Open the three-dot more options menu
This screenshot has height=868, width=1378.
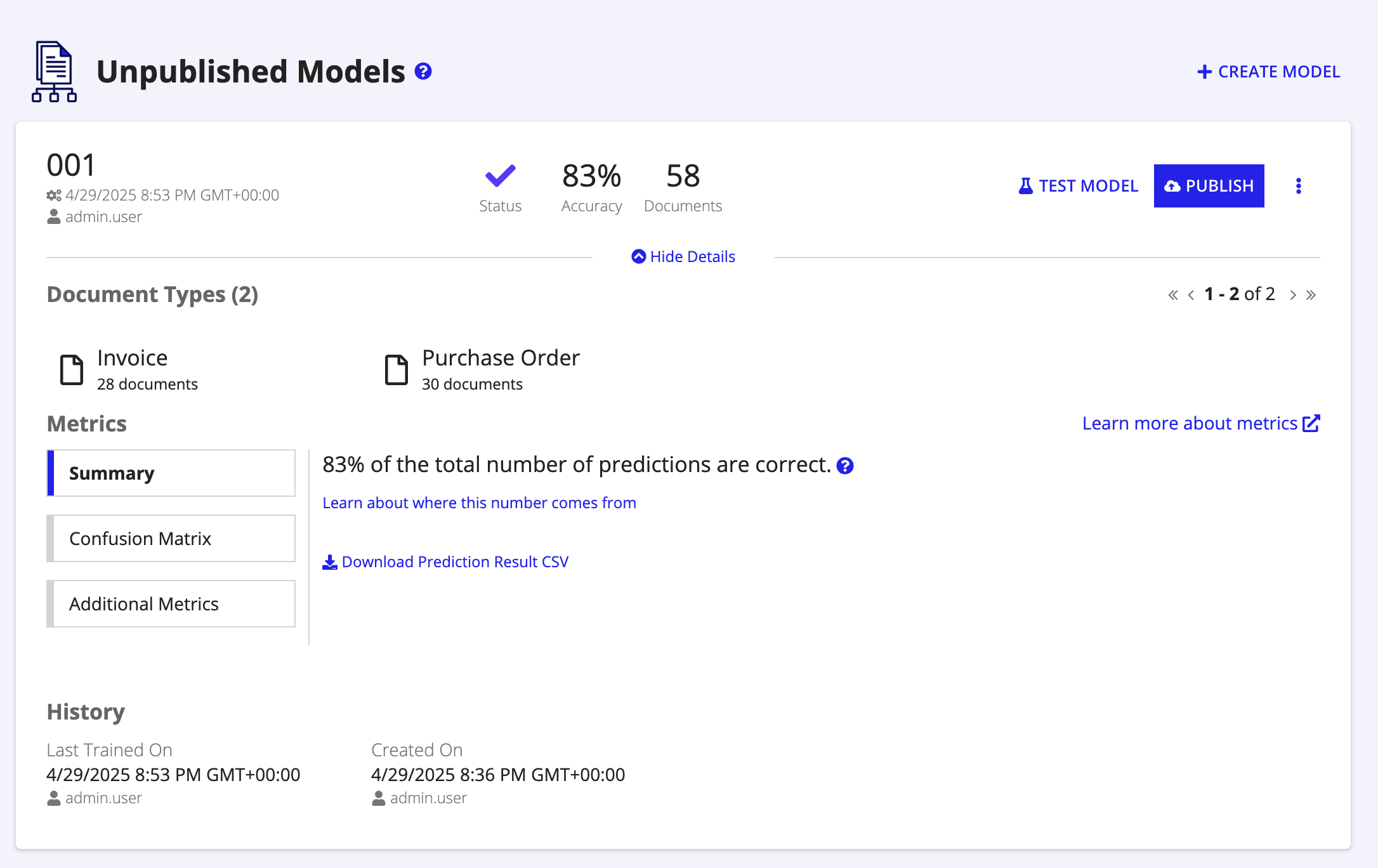(x=1299, y=186)
